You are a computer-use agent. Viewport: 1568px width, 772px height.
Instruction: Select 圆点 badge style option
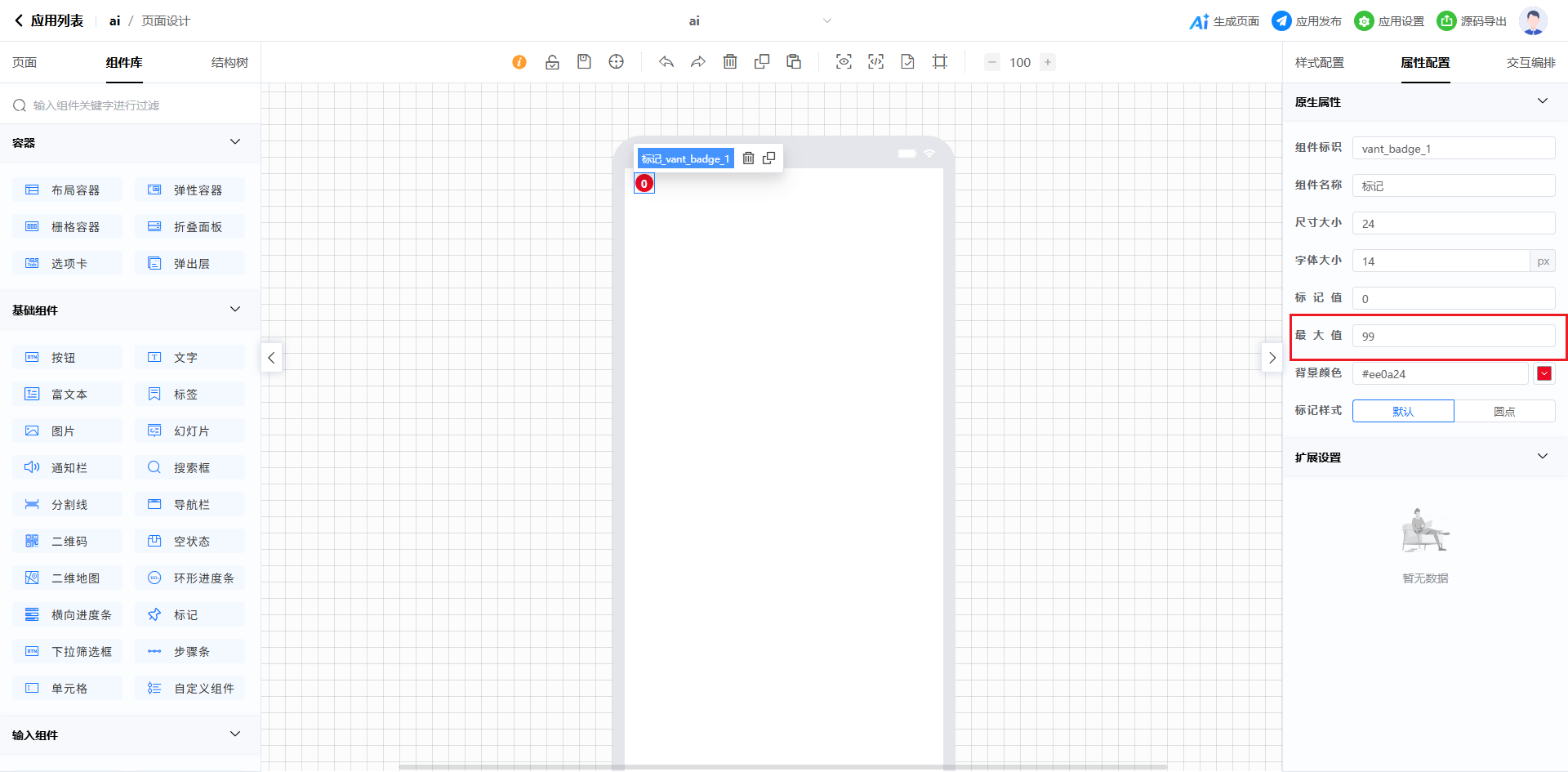(1504, 411)
